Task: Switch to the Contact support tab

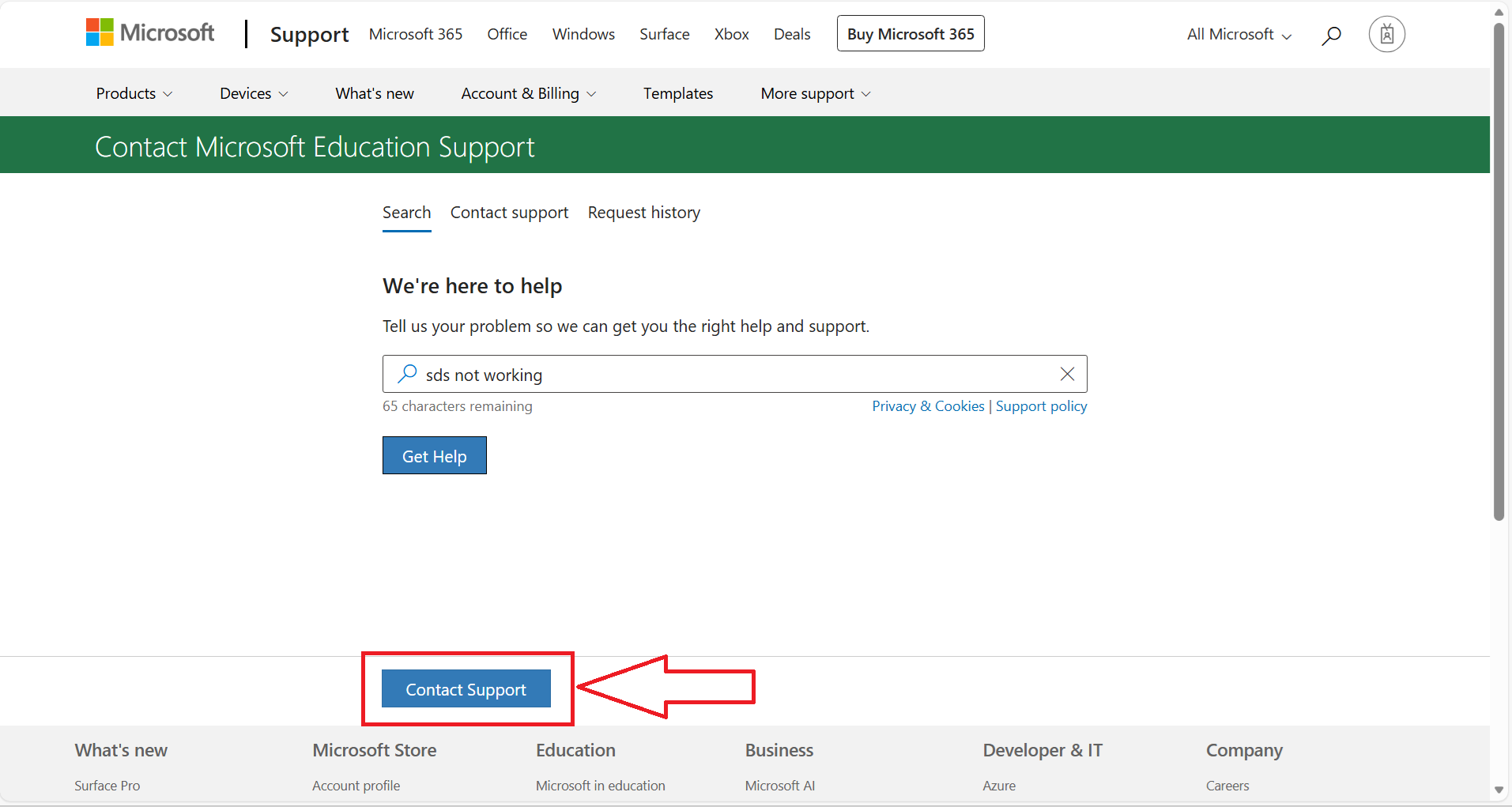Action: 510,213
